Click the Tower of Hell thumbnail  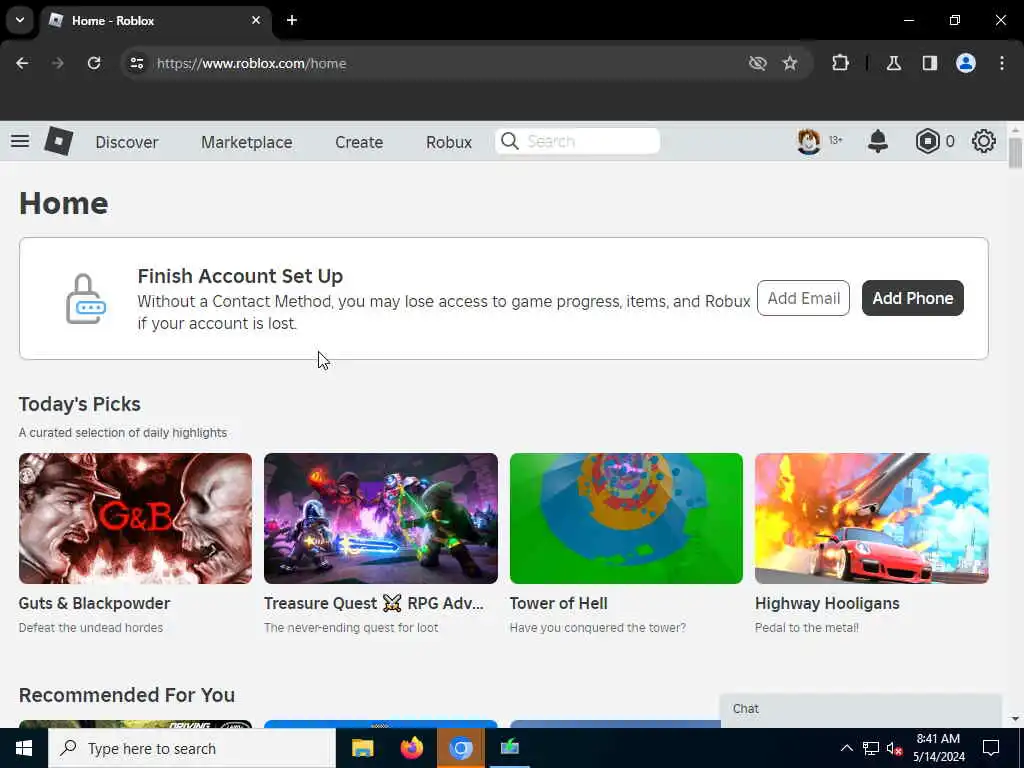click(626, 518)
